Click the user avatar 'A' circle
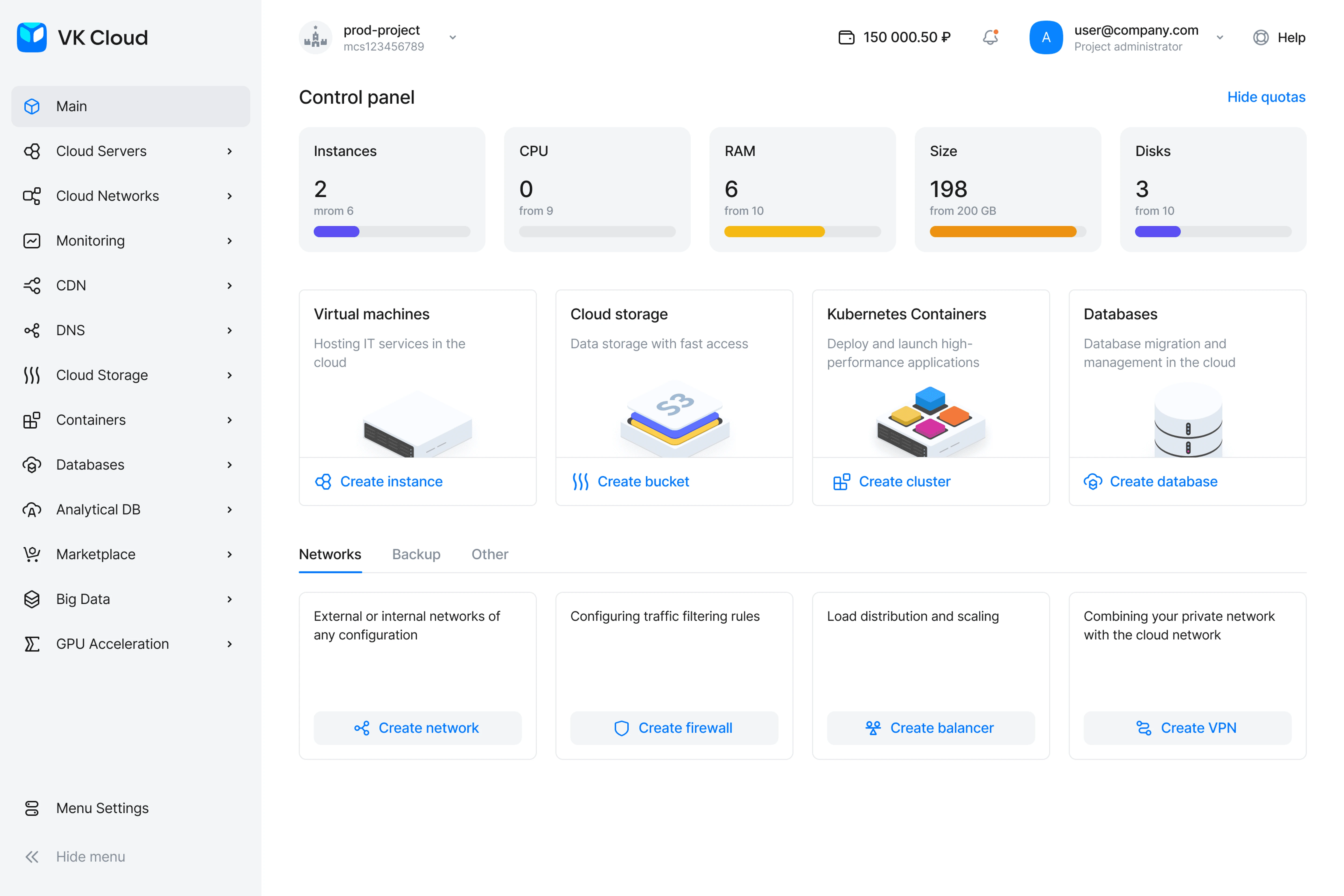This screenshot has width=1344, height=896. click(1046, 38)
